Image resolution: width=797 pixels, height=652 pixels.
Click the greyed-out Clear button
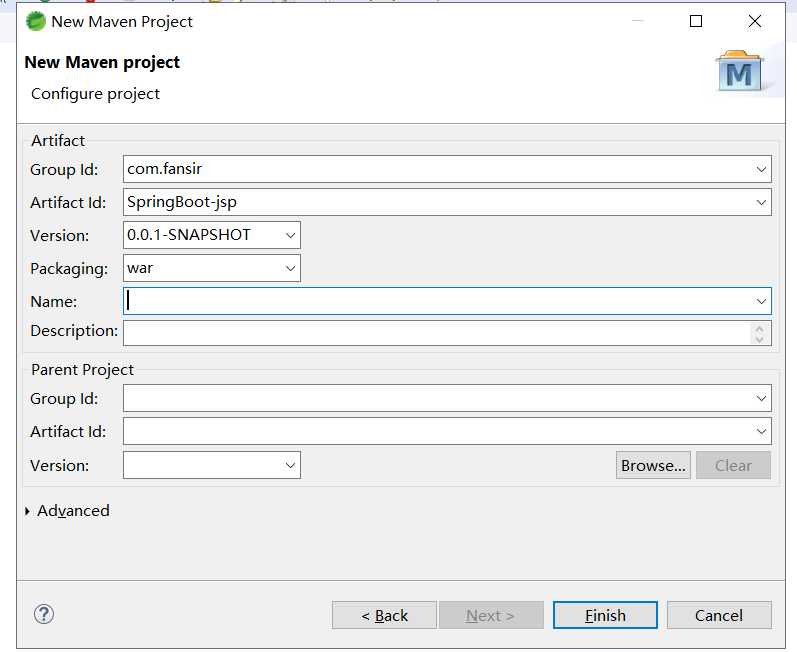[733, 465]
